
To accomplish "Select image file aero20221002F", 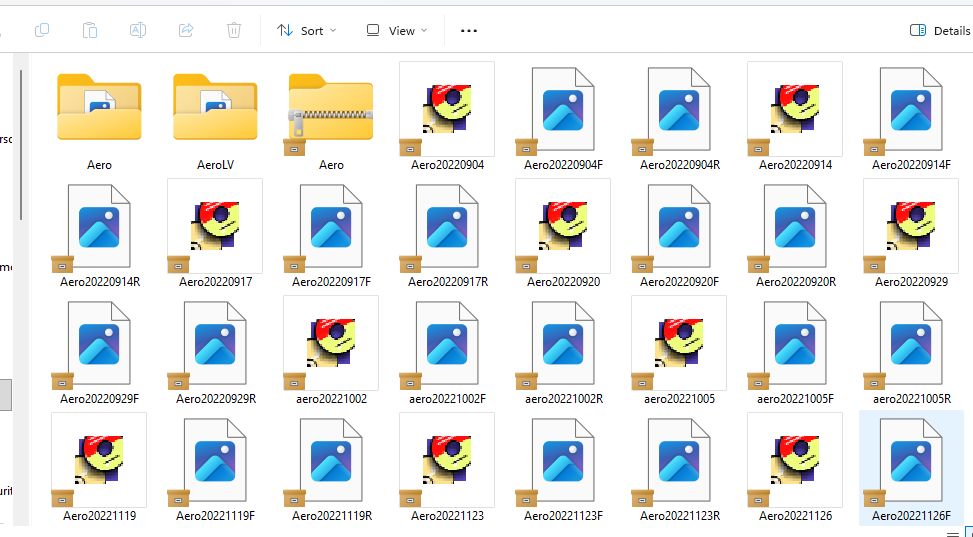I will click(x=447, y=351).
